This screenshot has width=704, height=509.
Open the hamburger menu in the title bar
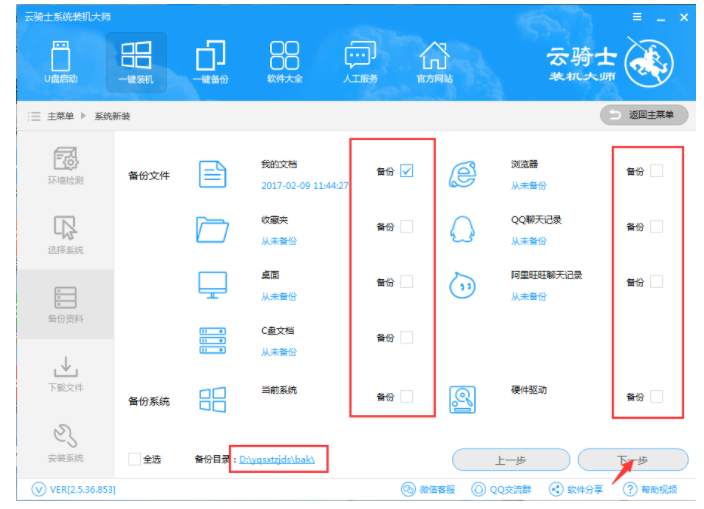(637, 17)
